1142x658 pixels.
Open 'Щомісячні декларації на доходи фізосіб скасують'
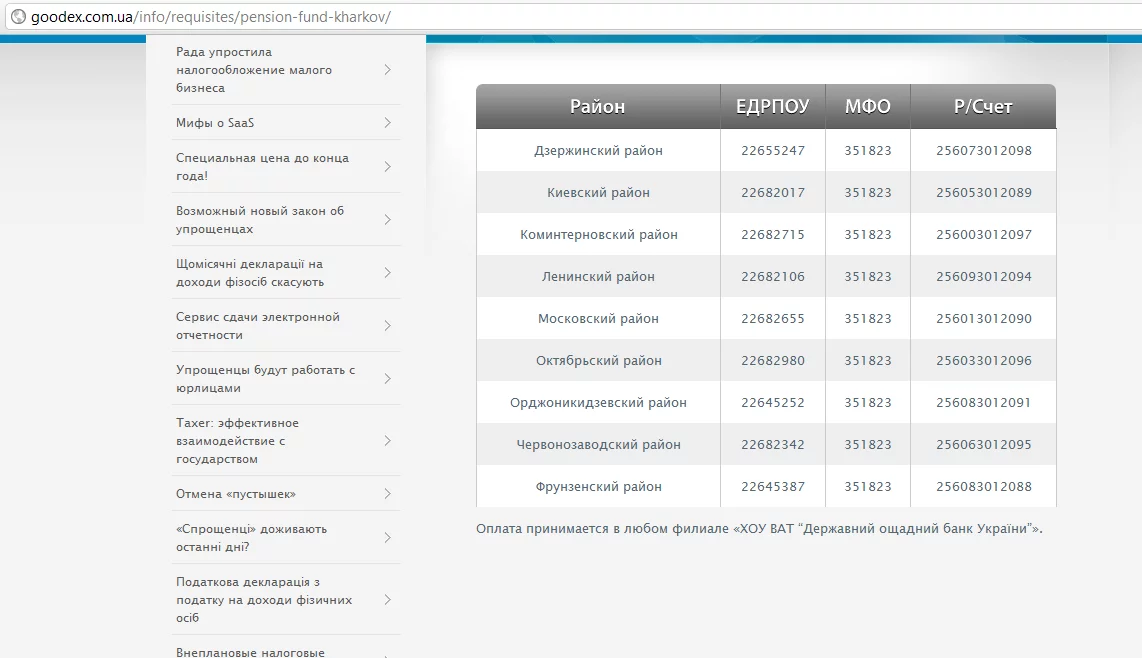click(250, 273)
